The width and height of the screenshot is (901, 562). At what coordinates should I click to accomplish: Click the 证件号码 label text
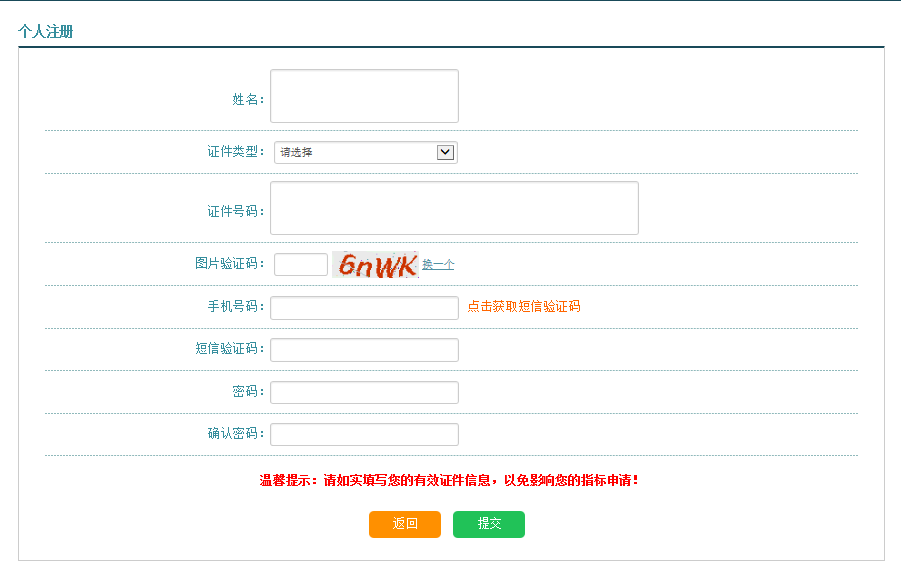235,211
